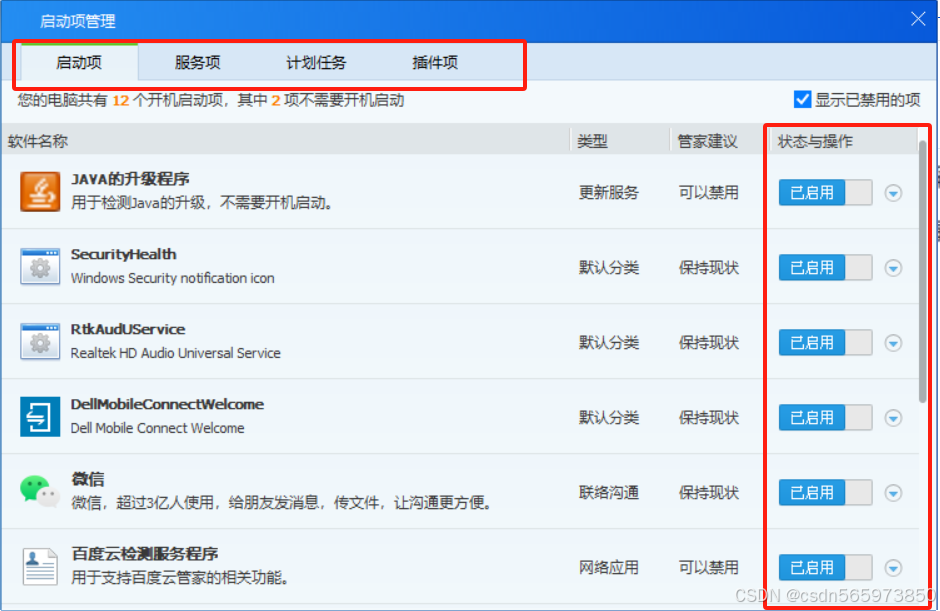940x611 pixels.
Task: Click 默认分类 type in DellMobileConnectWelcome row
Action: 608,417
